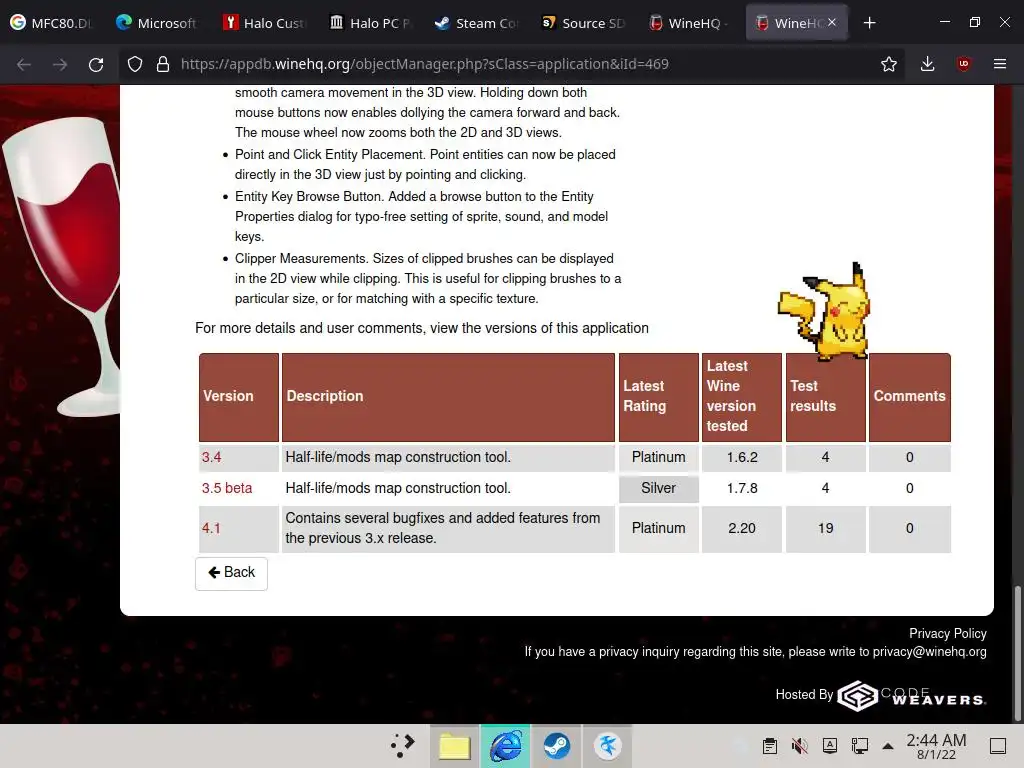
Task: Open the Privacy Policy link
Action: tap(948, 633)
